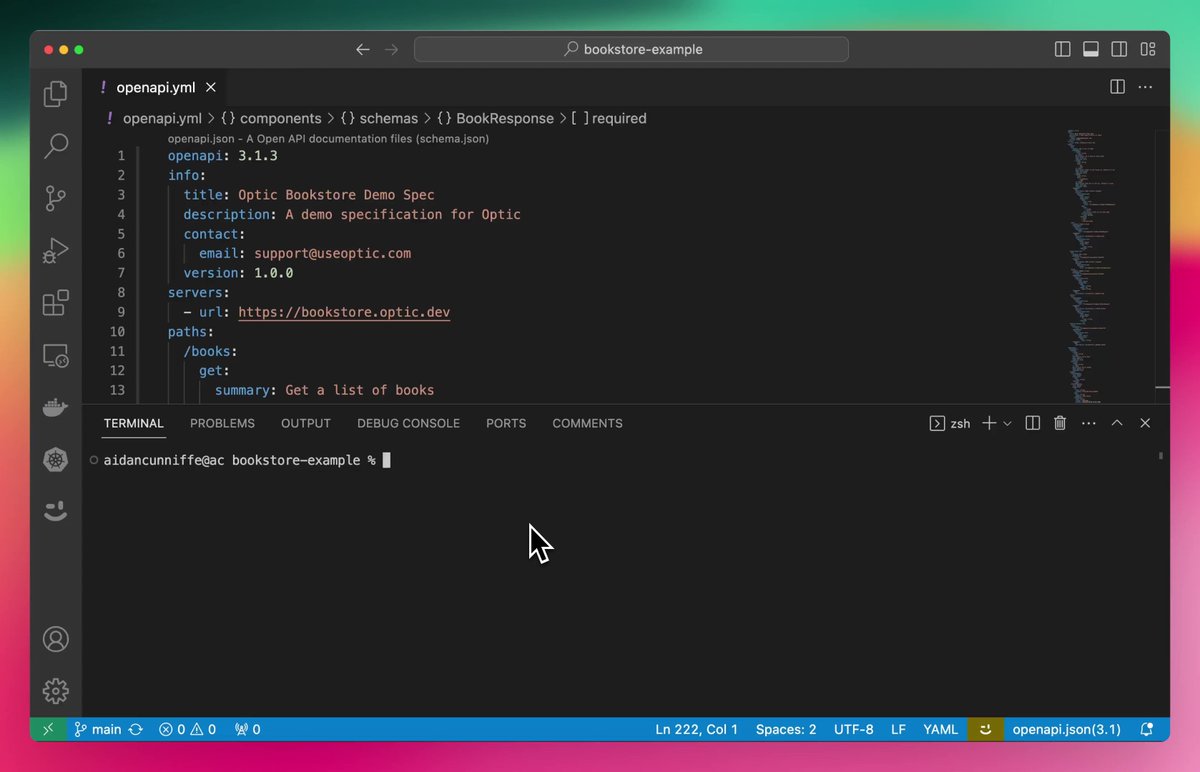Maximize the panel with the up chevron
The height and width of the screenshot is (772, 1200).
pos(1117,423)
